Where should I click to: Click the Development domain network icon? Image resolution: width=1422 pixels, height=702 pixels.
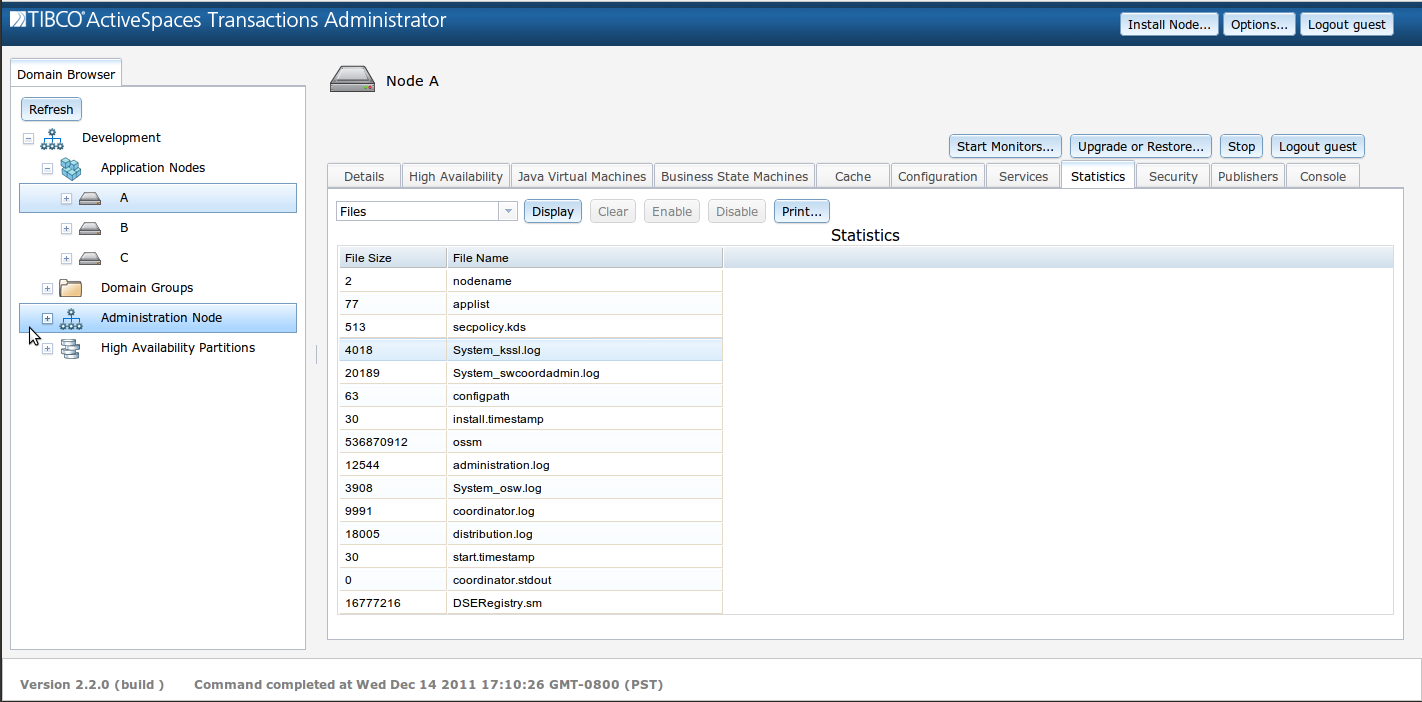point(52,138)
